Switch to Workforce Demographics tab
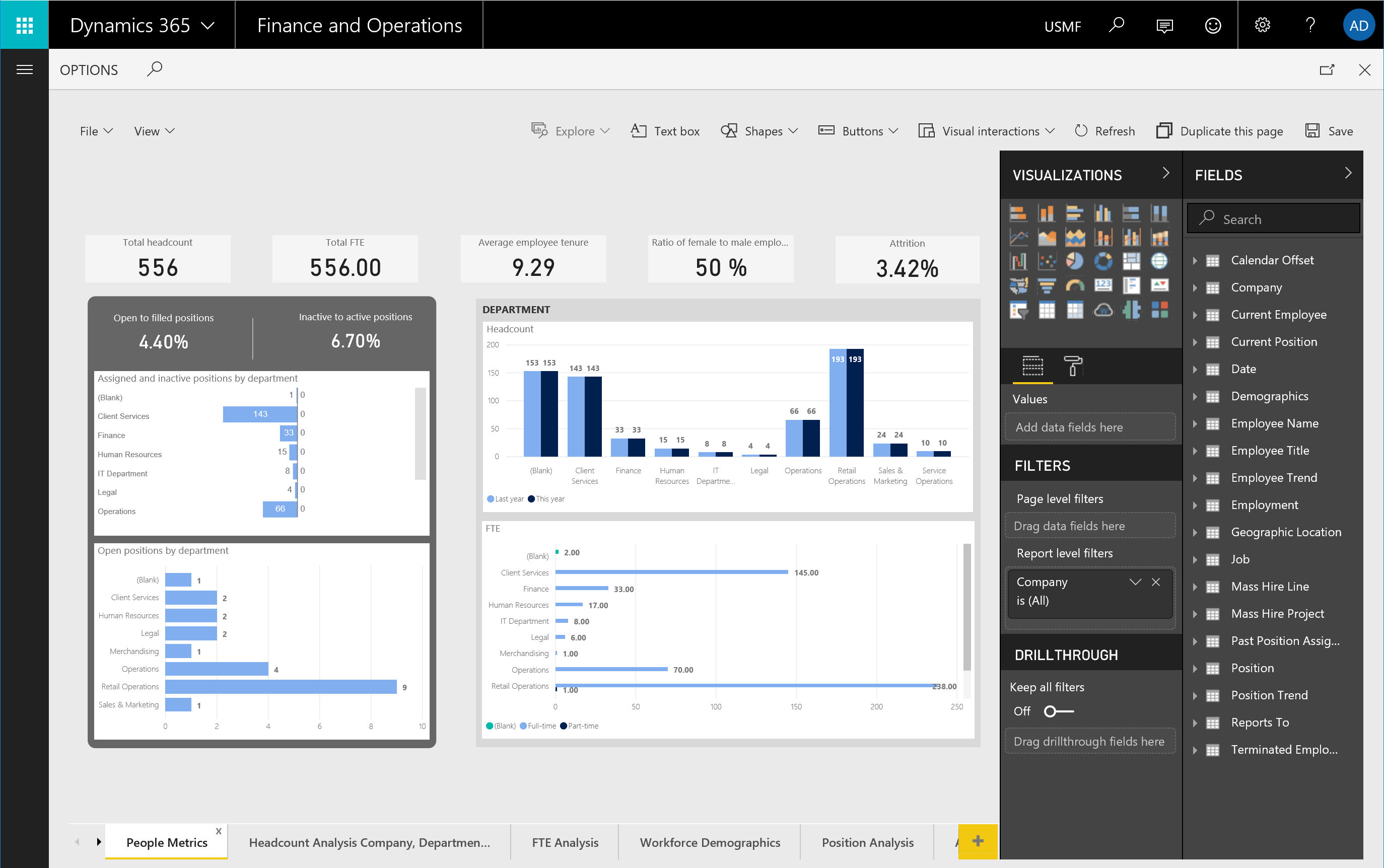This screenshot has width=1384, height=868. tap(709, 841)
